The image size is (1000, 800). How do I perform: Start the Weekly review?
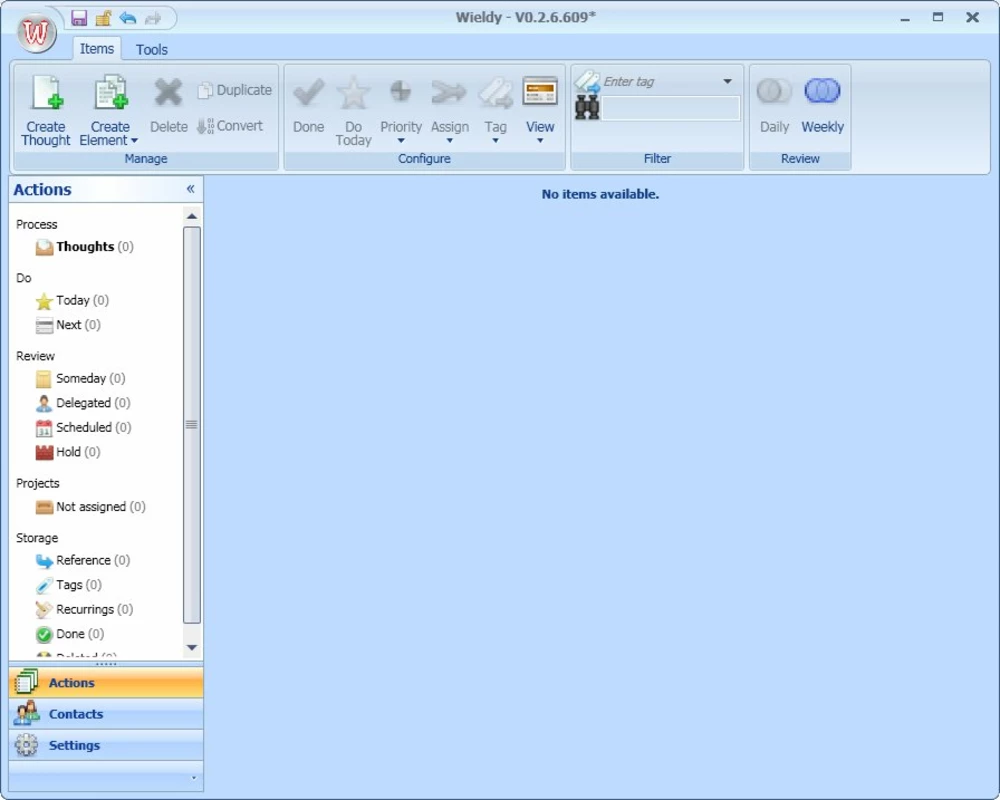[x=823, y=105]
